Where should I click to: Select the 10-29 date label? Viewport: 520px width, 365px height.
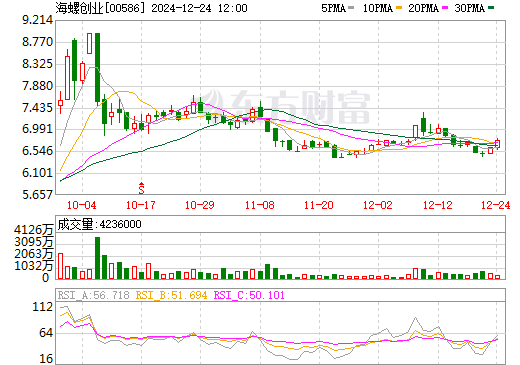pyautogui.click(x=200, y=205)
